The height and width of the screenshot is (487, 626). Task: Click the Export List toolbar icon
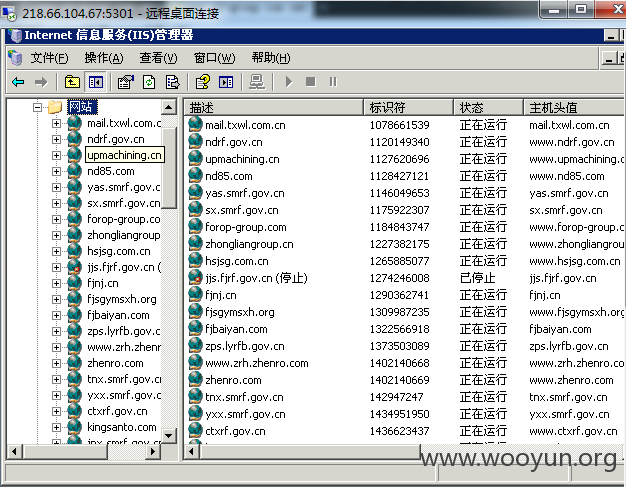[172, 82]
